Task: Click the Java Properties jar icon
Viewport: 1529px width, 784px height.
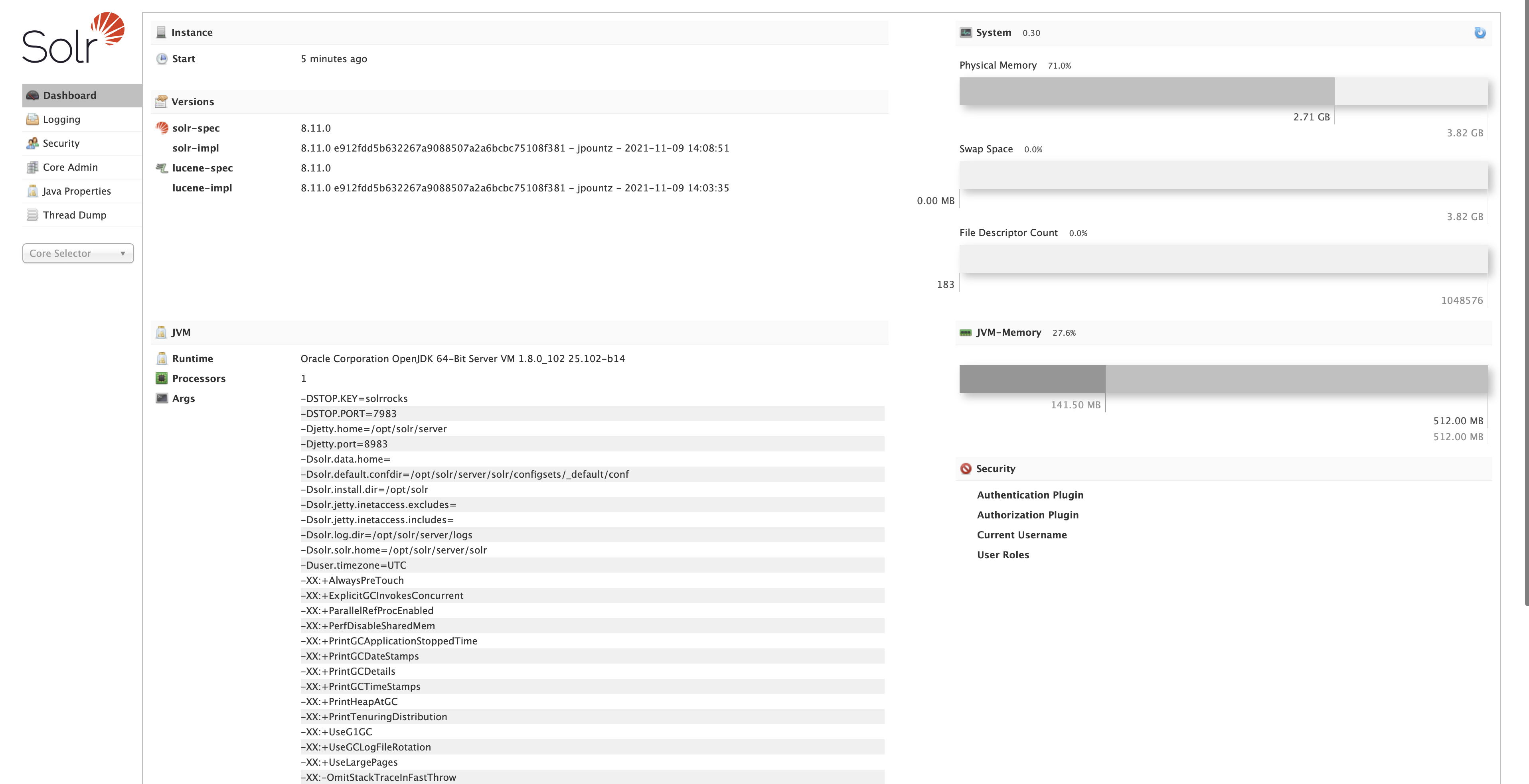Action: coord(33,191)
